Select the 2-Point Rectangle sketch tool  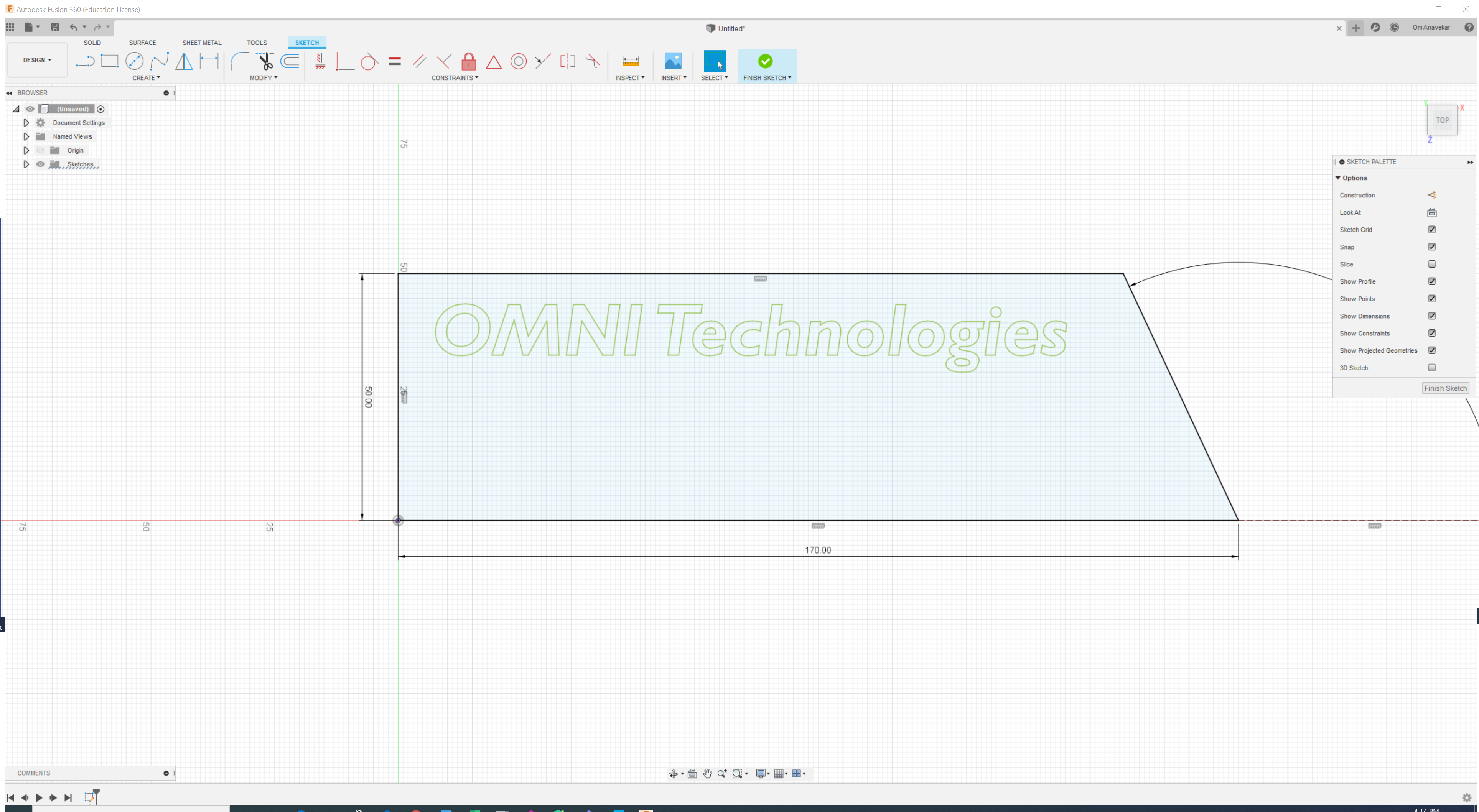click(x=109, y=61)
